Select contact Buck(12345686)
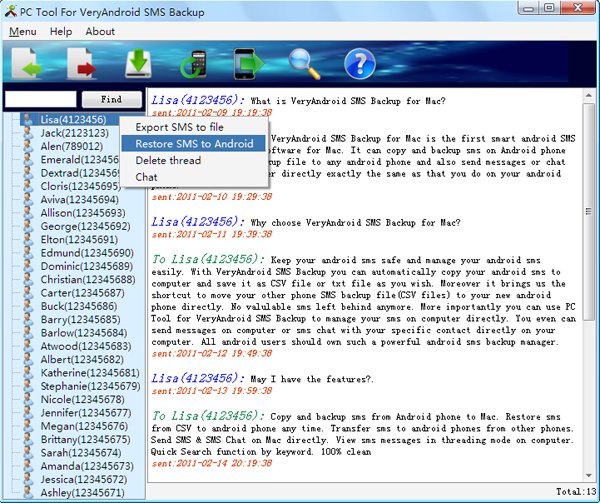This screenshot has width=600, height=503. click(79, 306)
